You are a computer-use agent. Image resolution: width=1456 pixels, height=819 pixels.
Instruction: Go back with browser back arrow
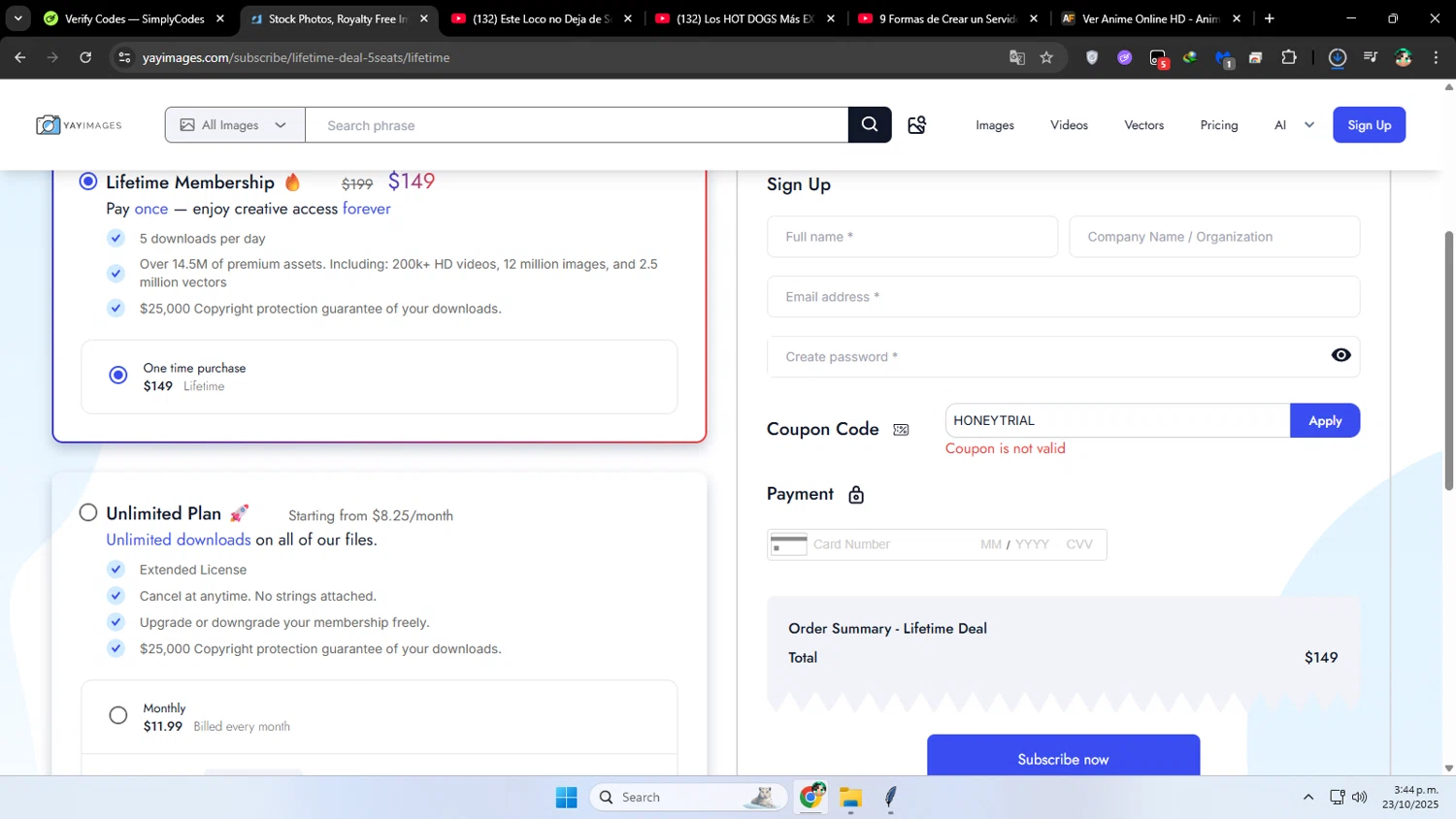[x=20, y=57]
